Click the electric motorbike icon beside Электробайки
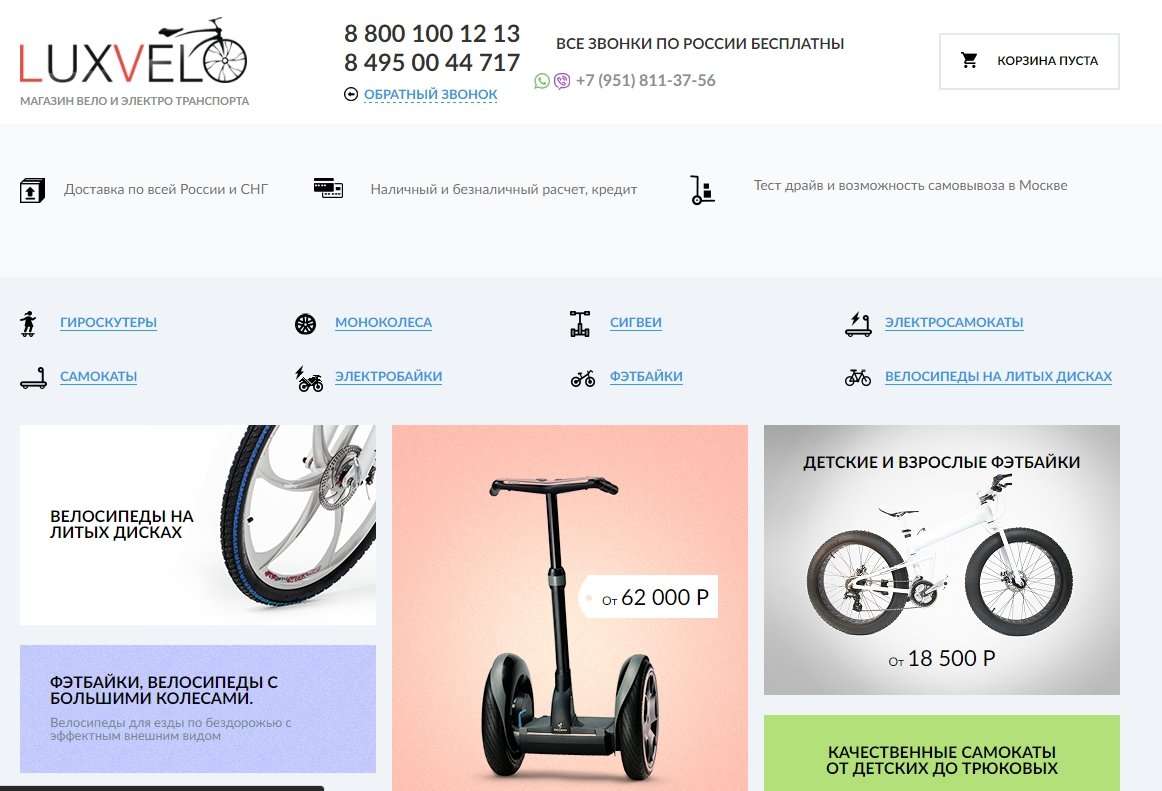The image size is (1162, 791). (x=309, y=378)
